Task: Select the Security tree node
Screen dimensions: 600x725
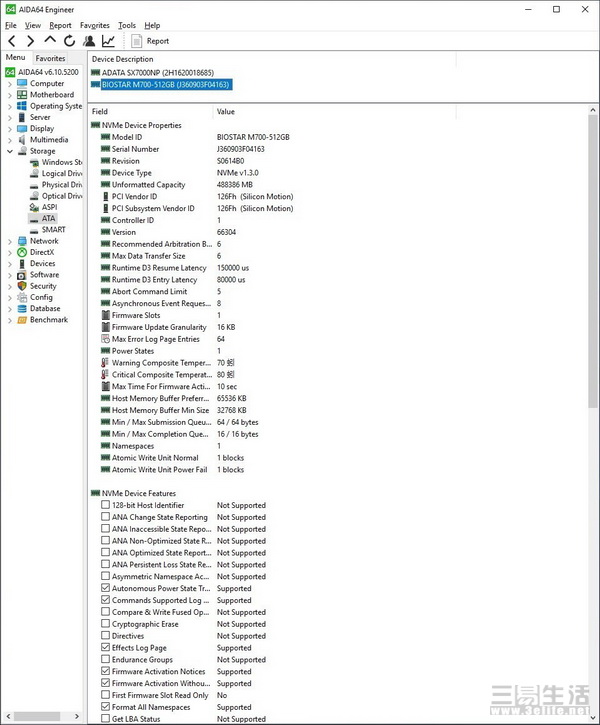Action: click(x=43, y=286)
